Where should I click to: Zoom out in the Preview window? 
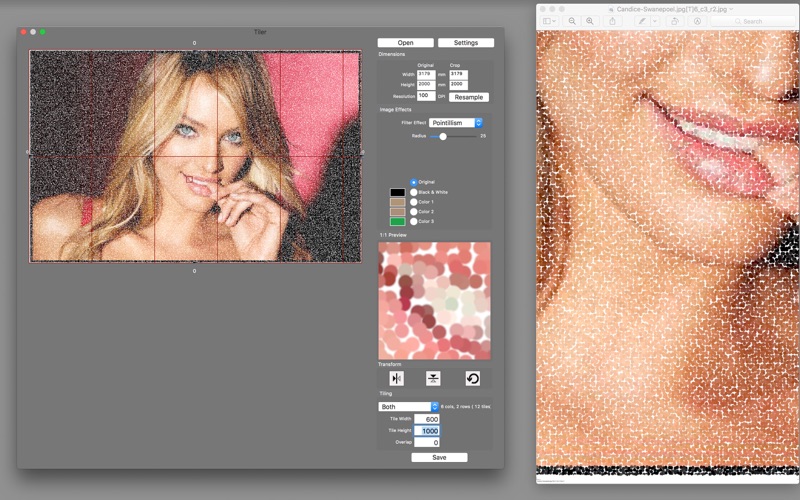tap(572, 21)
